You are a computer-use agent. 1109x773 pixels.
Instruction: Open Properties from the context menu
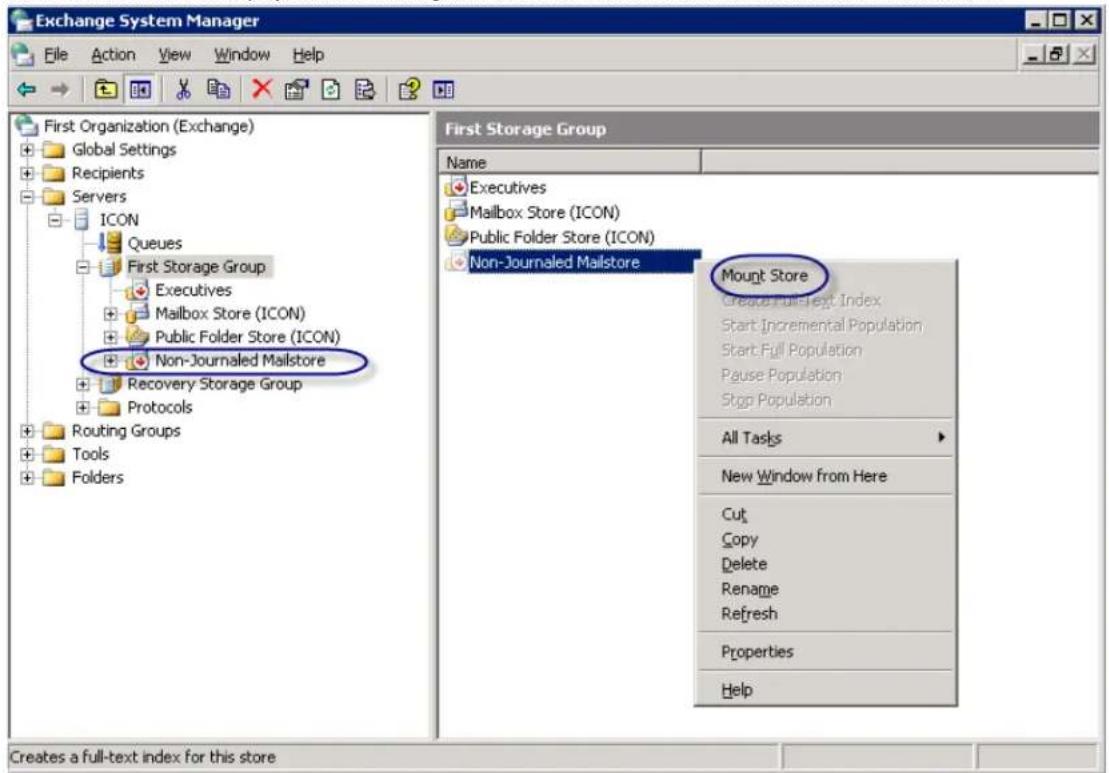tap(826, 651)
